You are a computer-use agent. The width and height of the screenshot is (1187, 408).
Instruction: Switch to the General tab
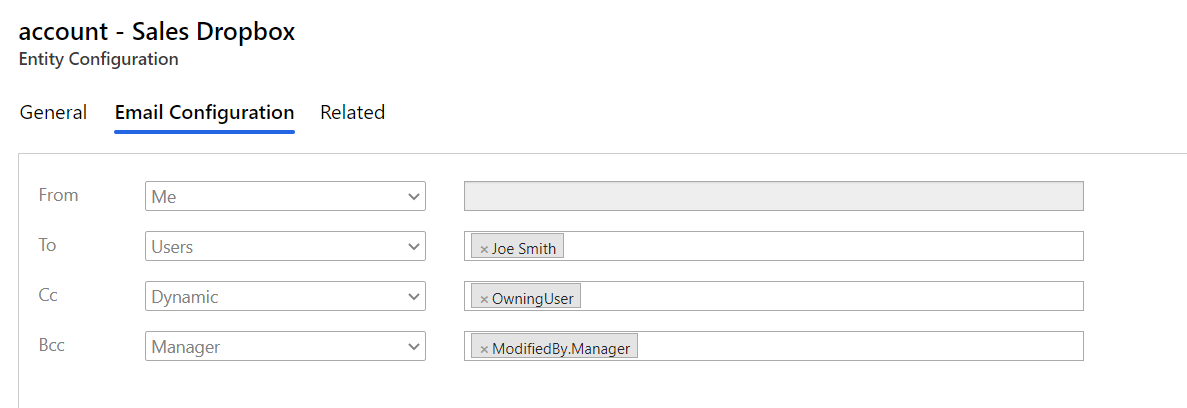point(53,112)
